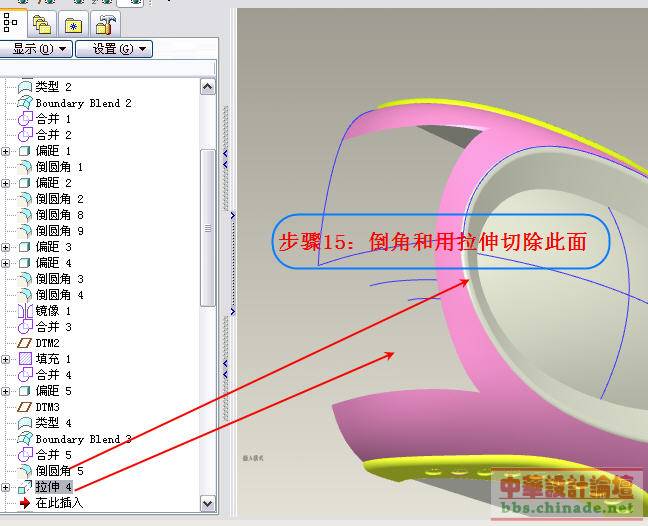Expand the 偏距 1 tree node
648x526 pixels.
[5, 151]
